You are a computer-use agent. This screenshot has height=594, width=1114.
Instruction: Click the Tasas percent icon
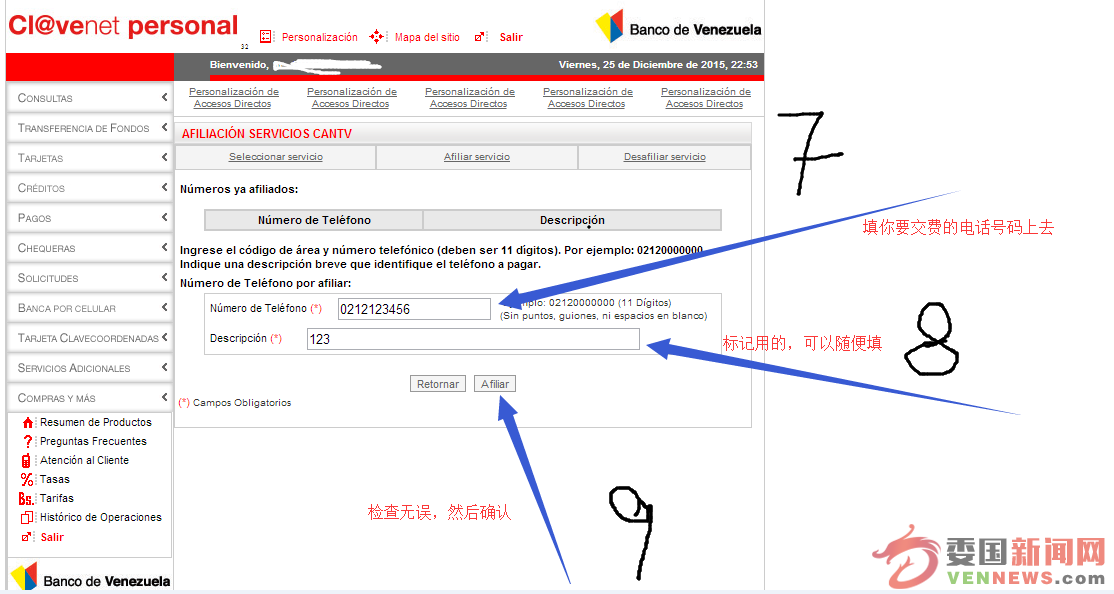point(27,480)
